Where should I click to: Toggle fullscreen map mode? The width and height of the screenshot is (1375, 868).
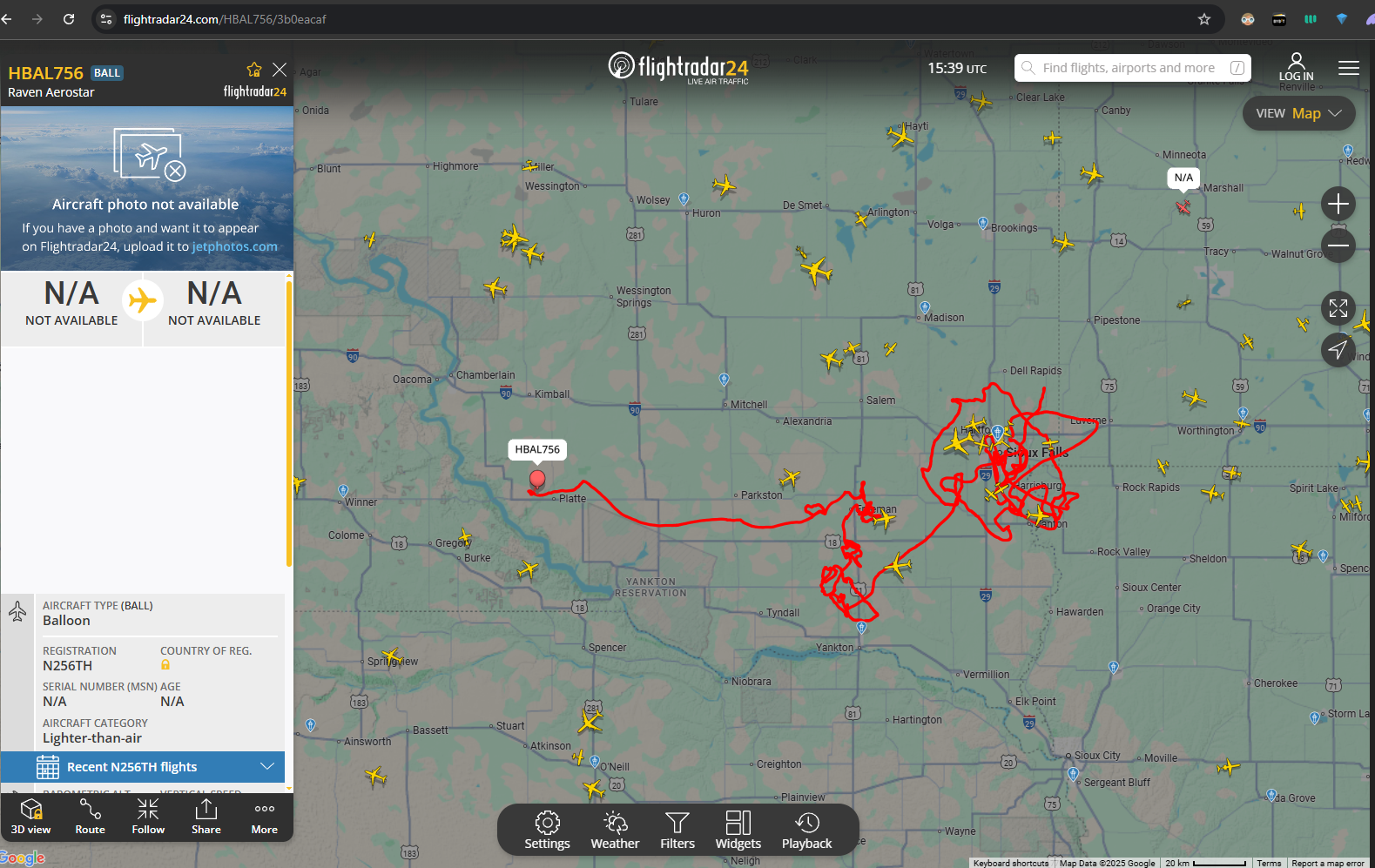coord(1338,308)
